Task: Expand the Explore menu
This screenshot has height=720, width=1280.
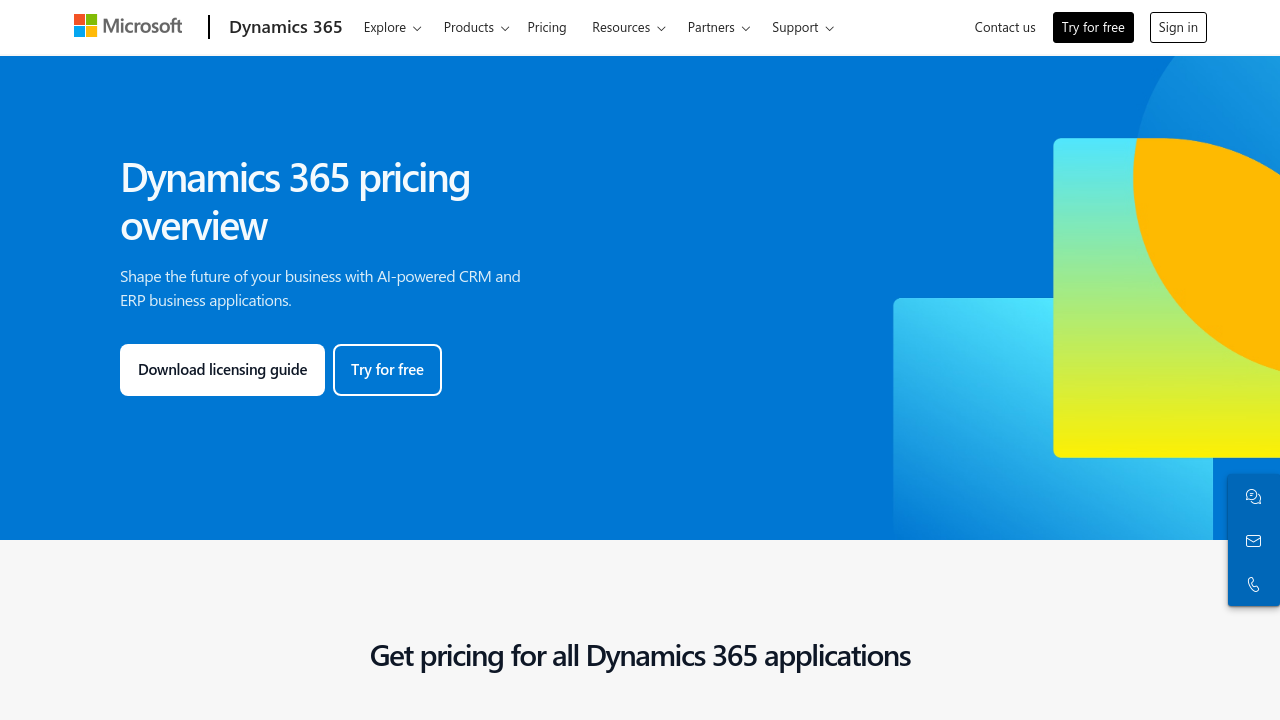Action: click(x=392, y=28)
